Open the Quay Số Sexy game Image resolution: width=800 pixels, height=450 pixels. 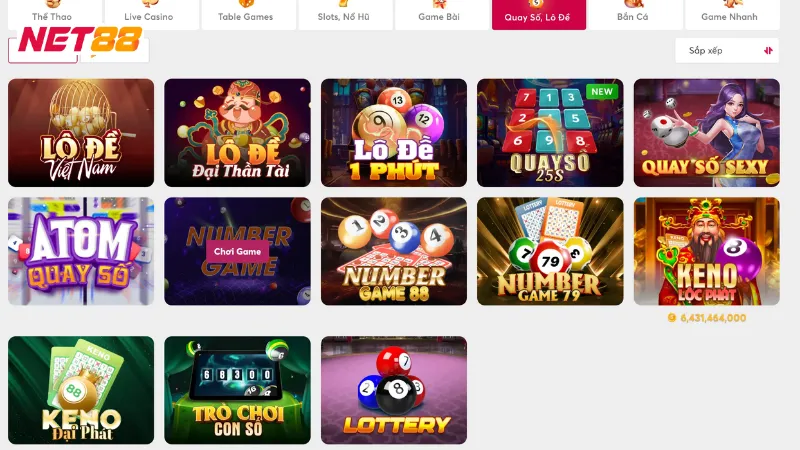pos(707,133)
